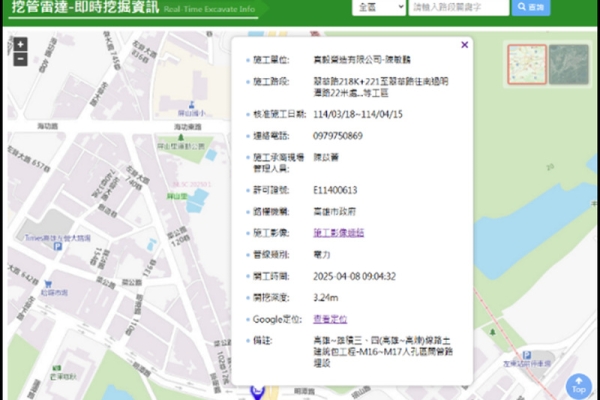Select the start time 2025-04-08 09:04:32
Screen dimensions: 600x400
pyautogui.click(x=354, y=276)
